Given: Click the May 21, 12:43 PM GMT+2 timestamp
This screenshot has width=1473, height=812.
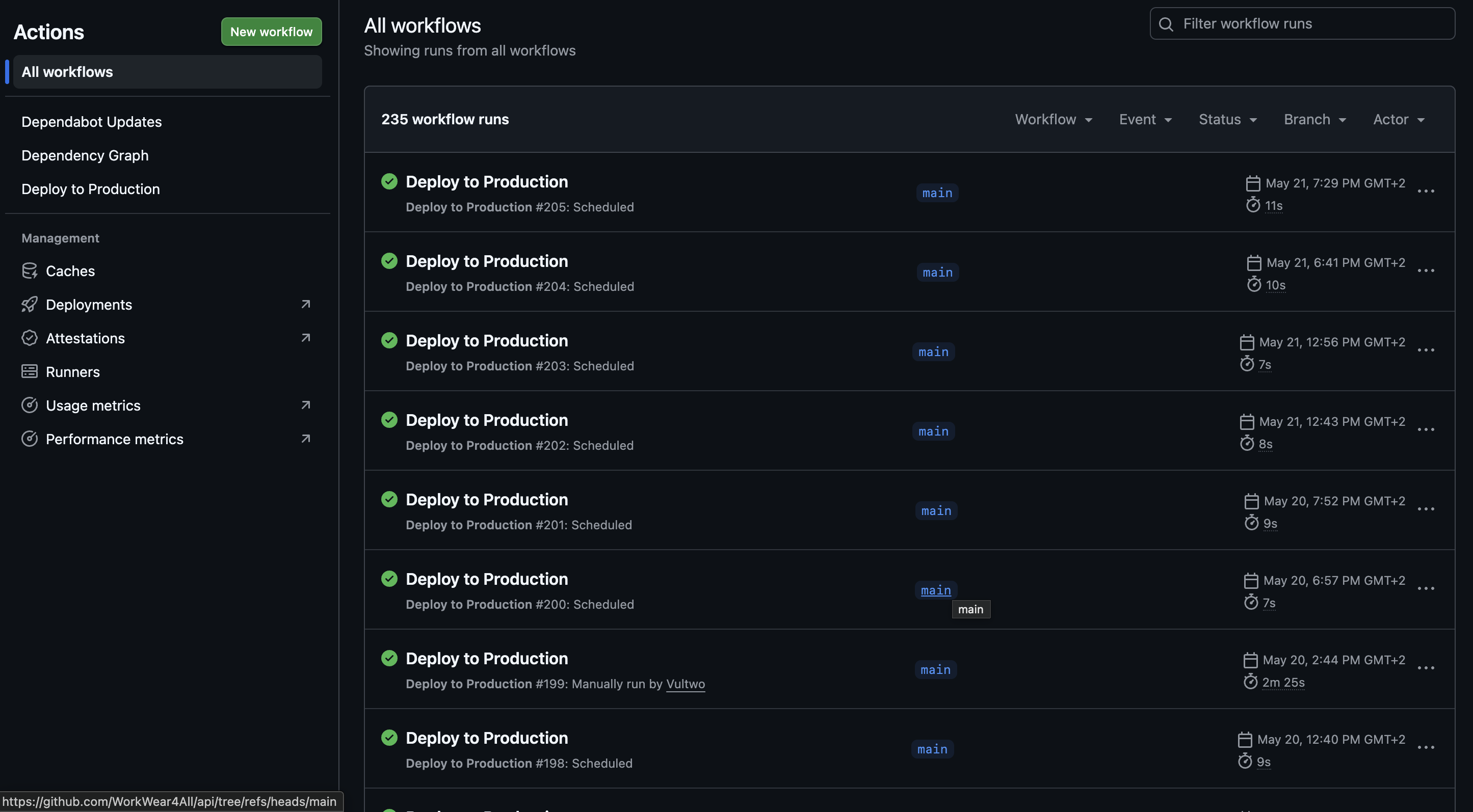Looking at the screenshot, I should click(1332, 422).
